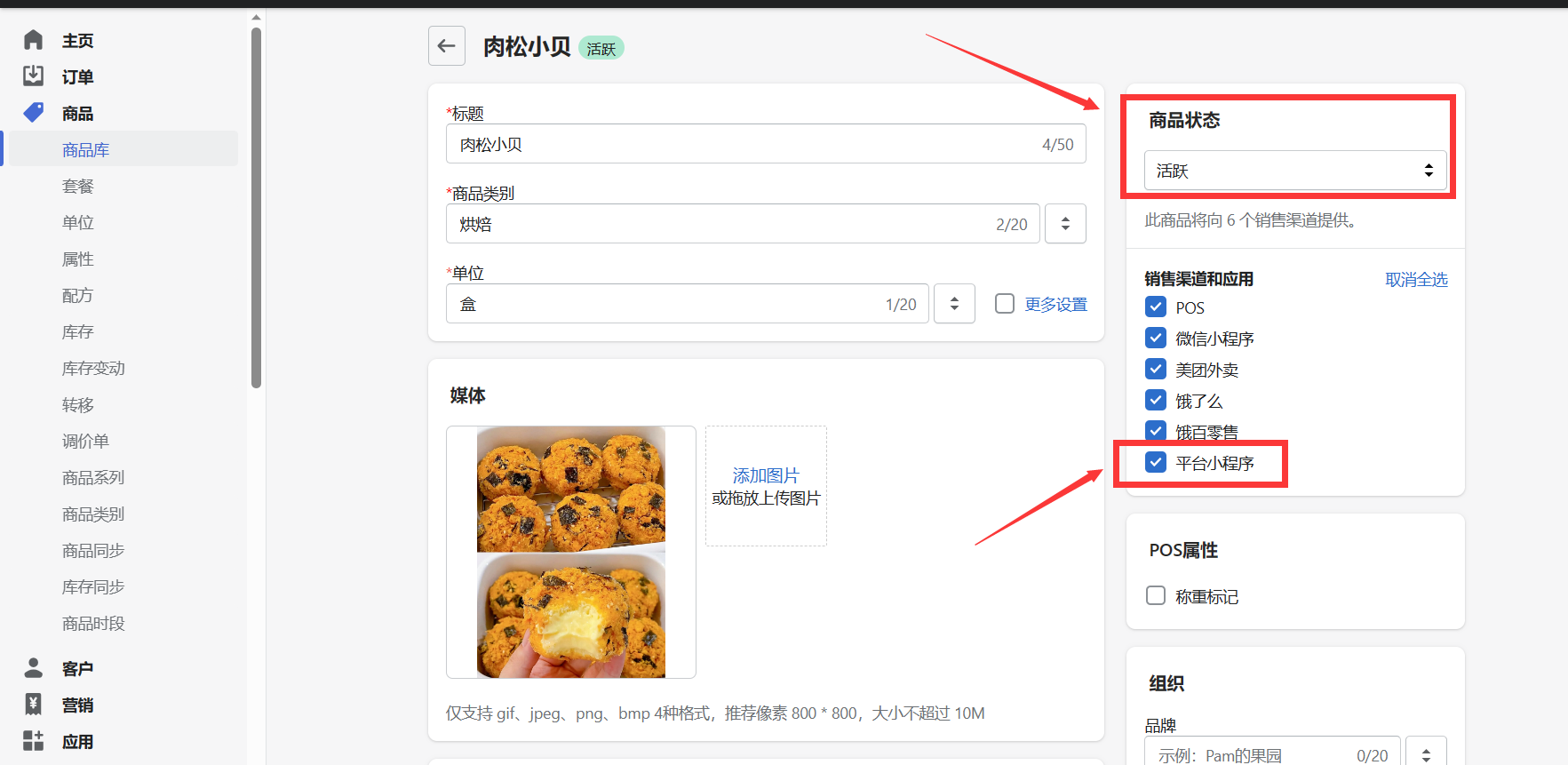The width and height of the screenshot is (1568, 765).
Task: Click the customer person icon beside 客户
Action: tap(33, 667)
